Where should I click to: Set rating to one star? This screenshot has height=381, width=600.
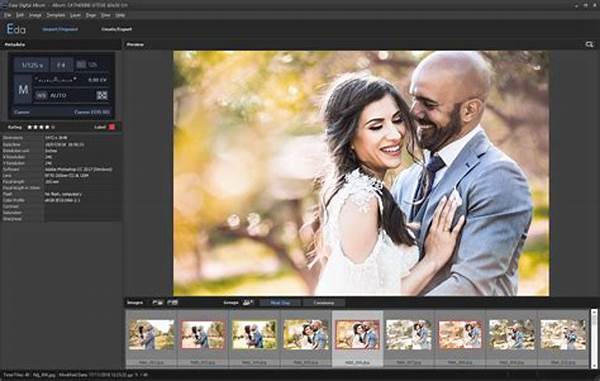[30, 127]
